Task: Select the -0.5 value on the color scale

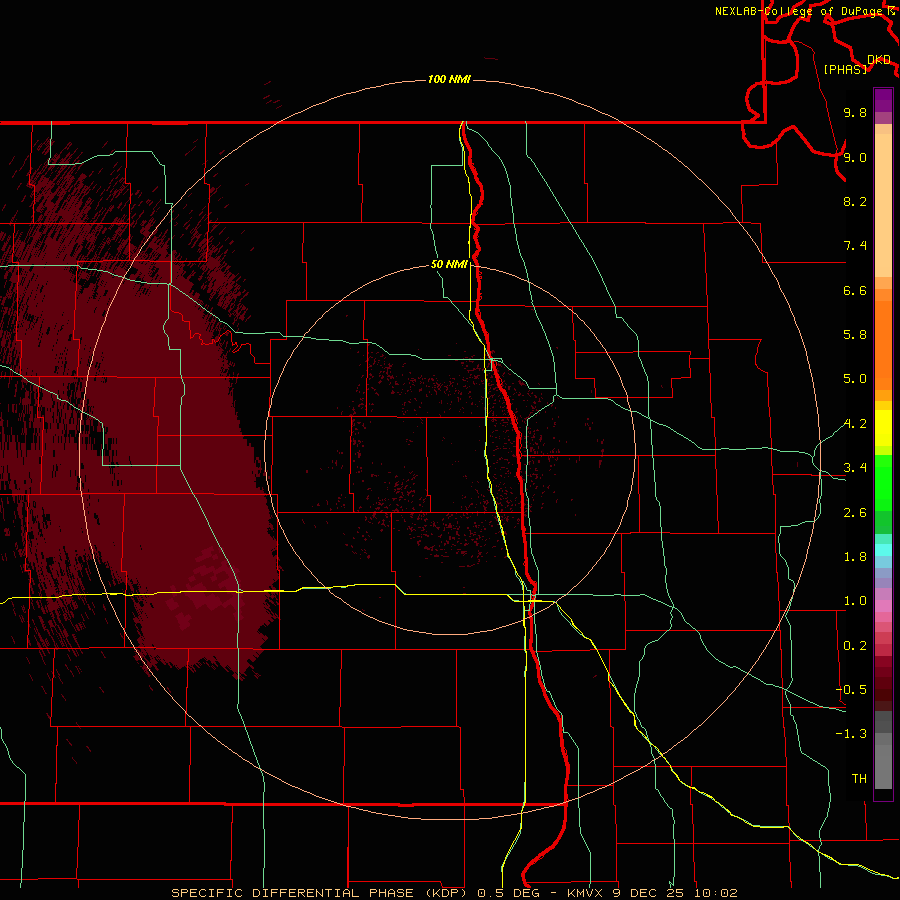Action: (x=851, y=690)
